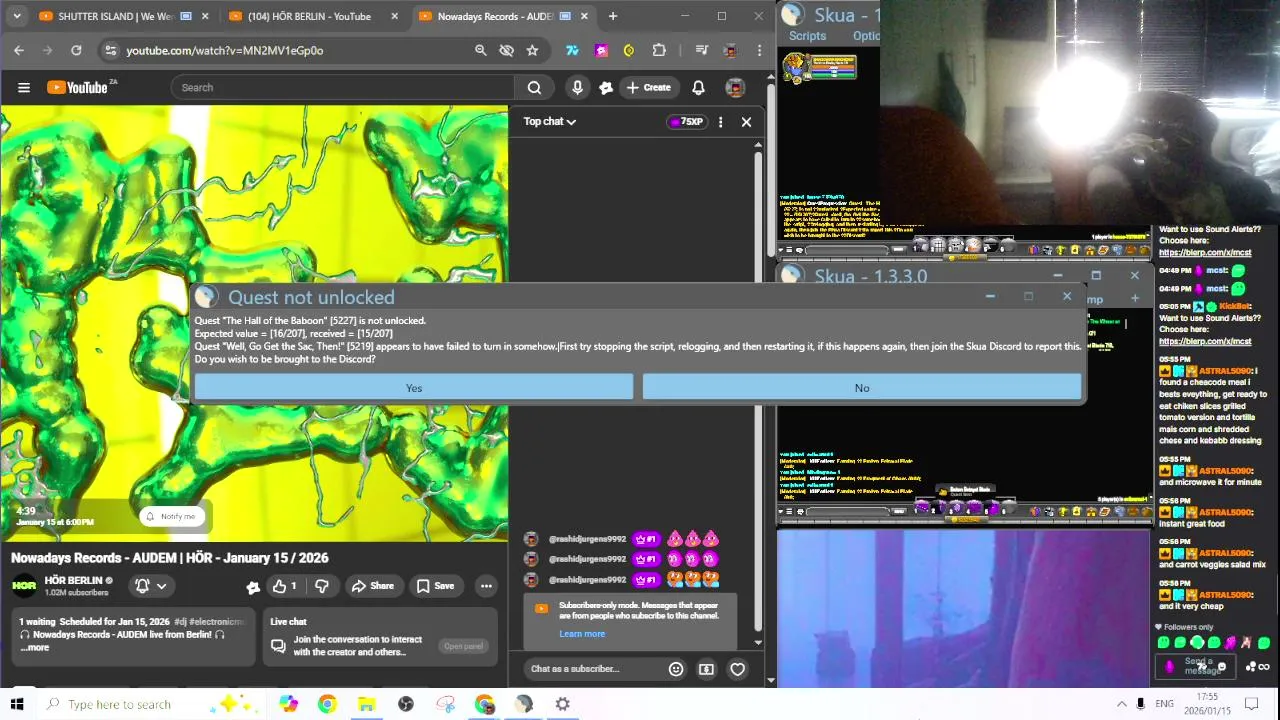Click Learn more in subscribers-only notice
Screen dimensions: 1280x720
point(582,634)
